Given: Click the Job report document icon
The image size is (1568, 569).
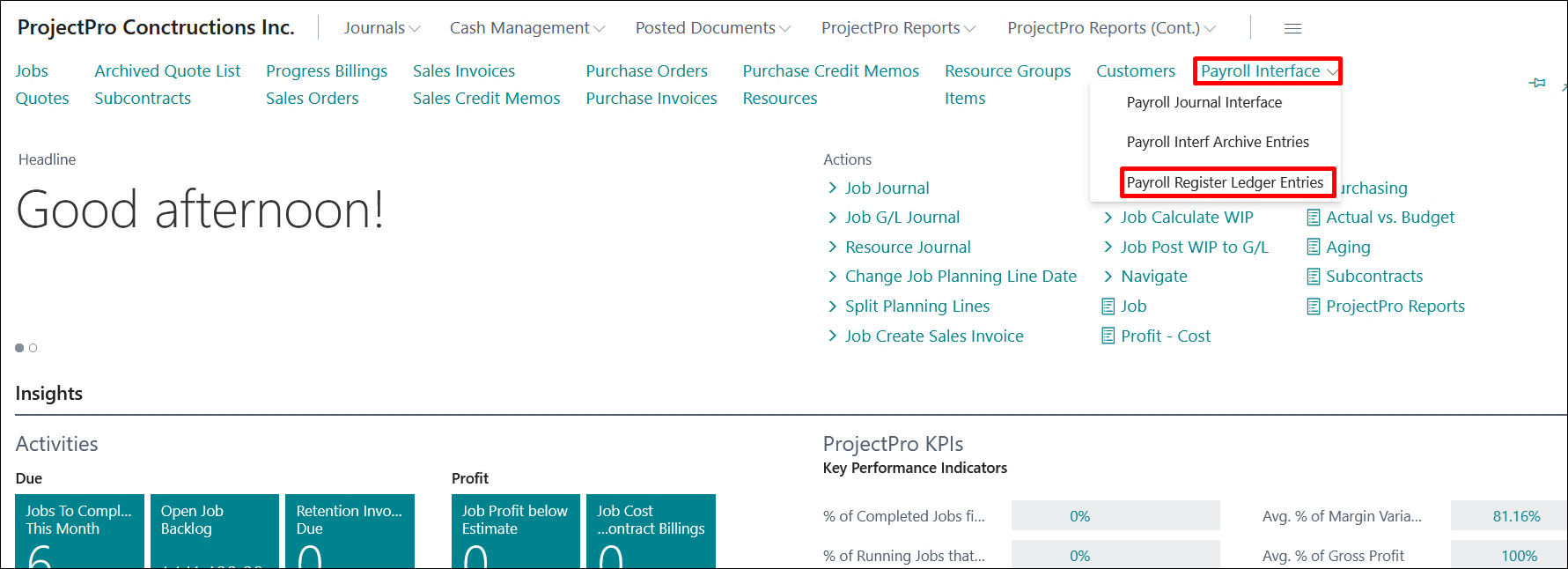Looking at the screenshot, I should [1108, 307].
